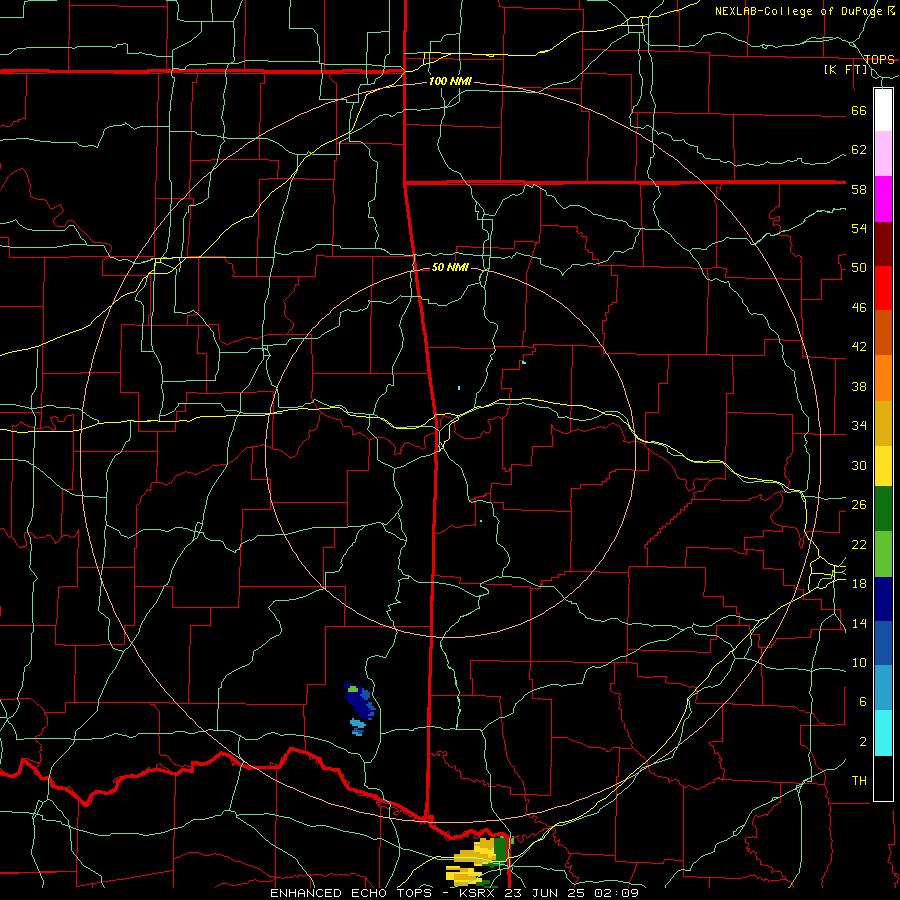The width and height of the screenshot is (900, 900).
Task: Click the cyan legend swatch
Action: (x=883, y=733)
